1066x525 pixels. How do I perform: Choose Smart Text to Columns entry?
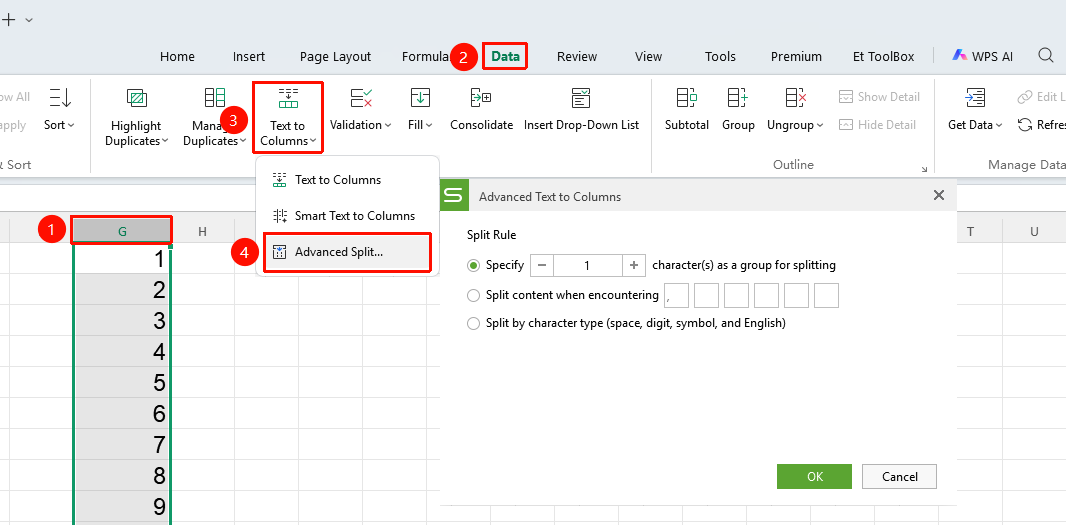click(x=347, y=216)
